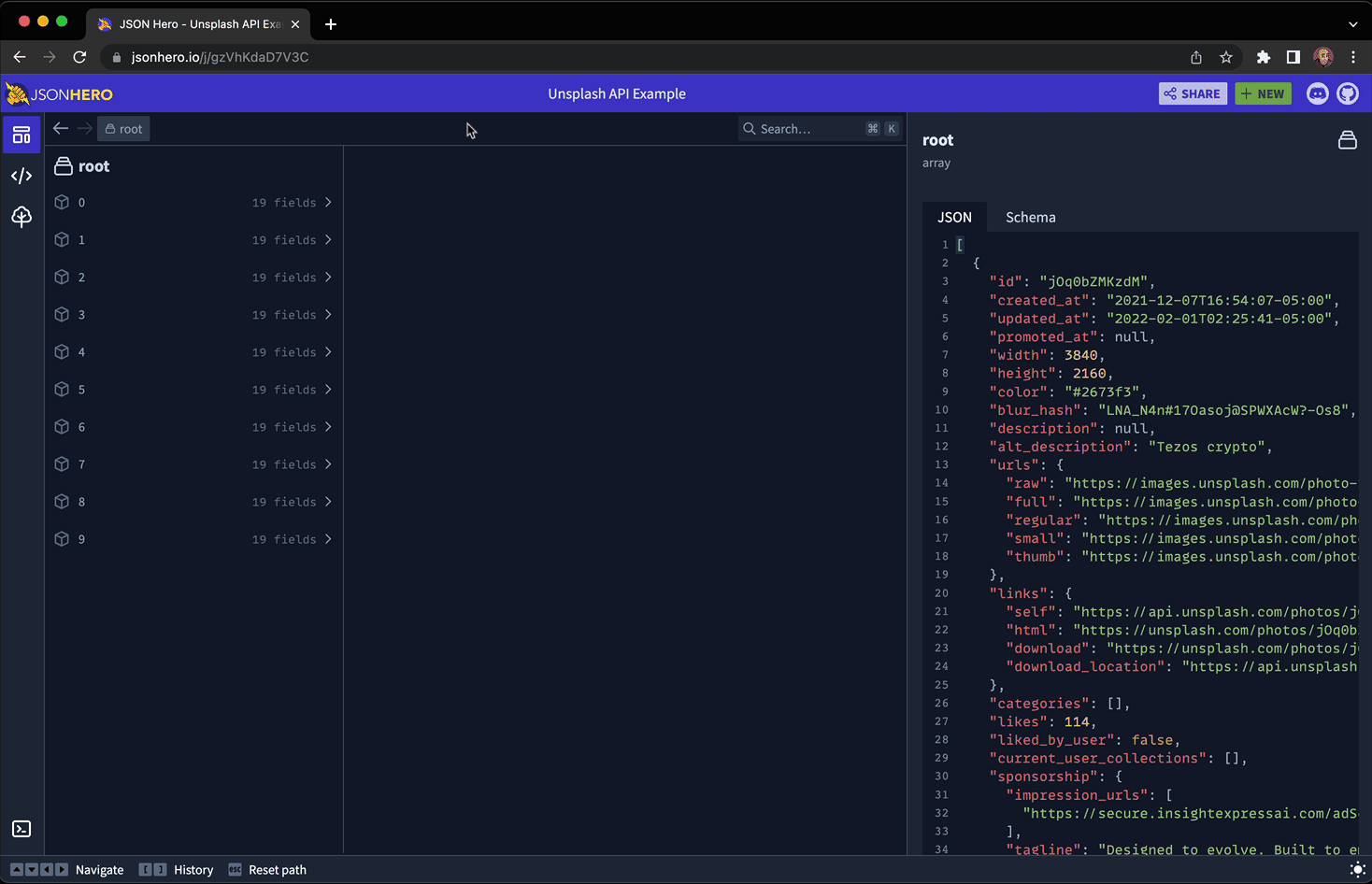This screenshot has height=884, width=1372.
Task: Open the JSON Hero Discord community icon
Action: (1317, 93)
